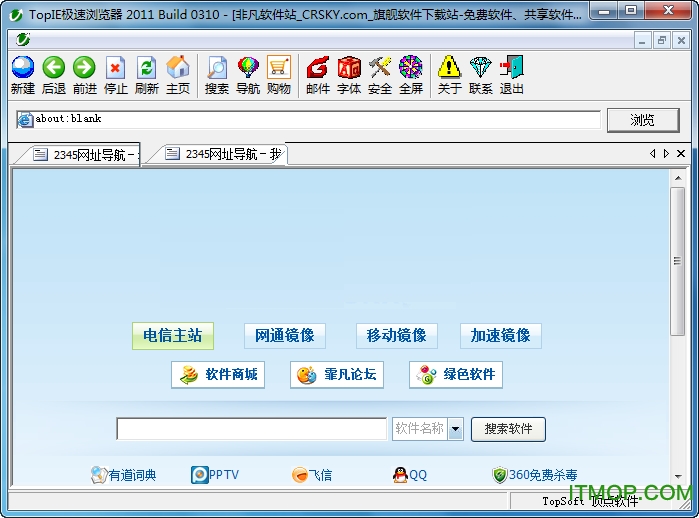The height and width of the screenshot is (518, 699).
Task: Click the 浏览 browse button
Action: pos(643,120)
